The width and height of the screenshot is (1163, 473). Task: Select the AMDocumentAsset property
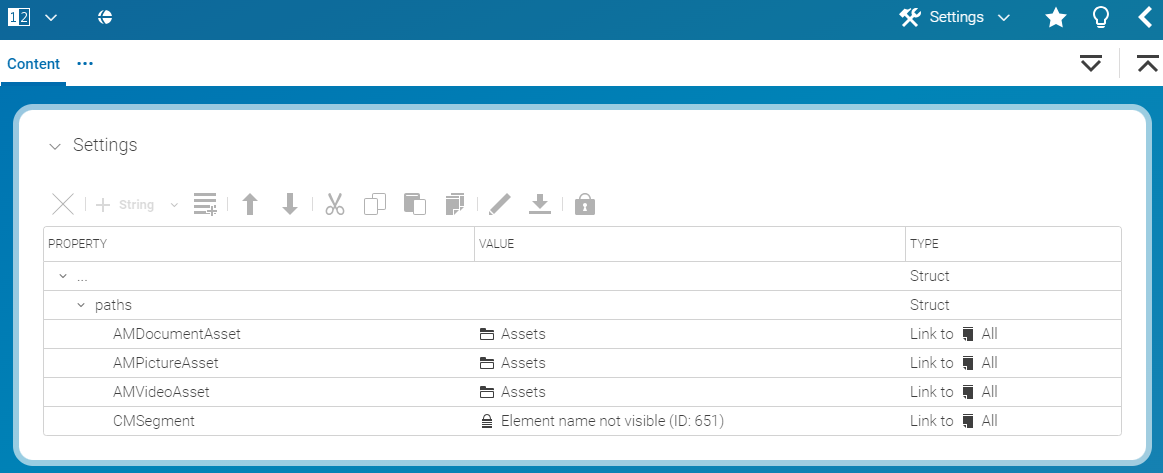click(177, 334)
